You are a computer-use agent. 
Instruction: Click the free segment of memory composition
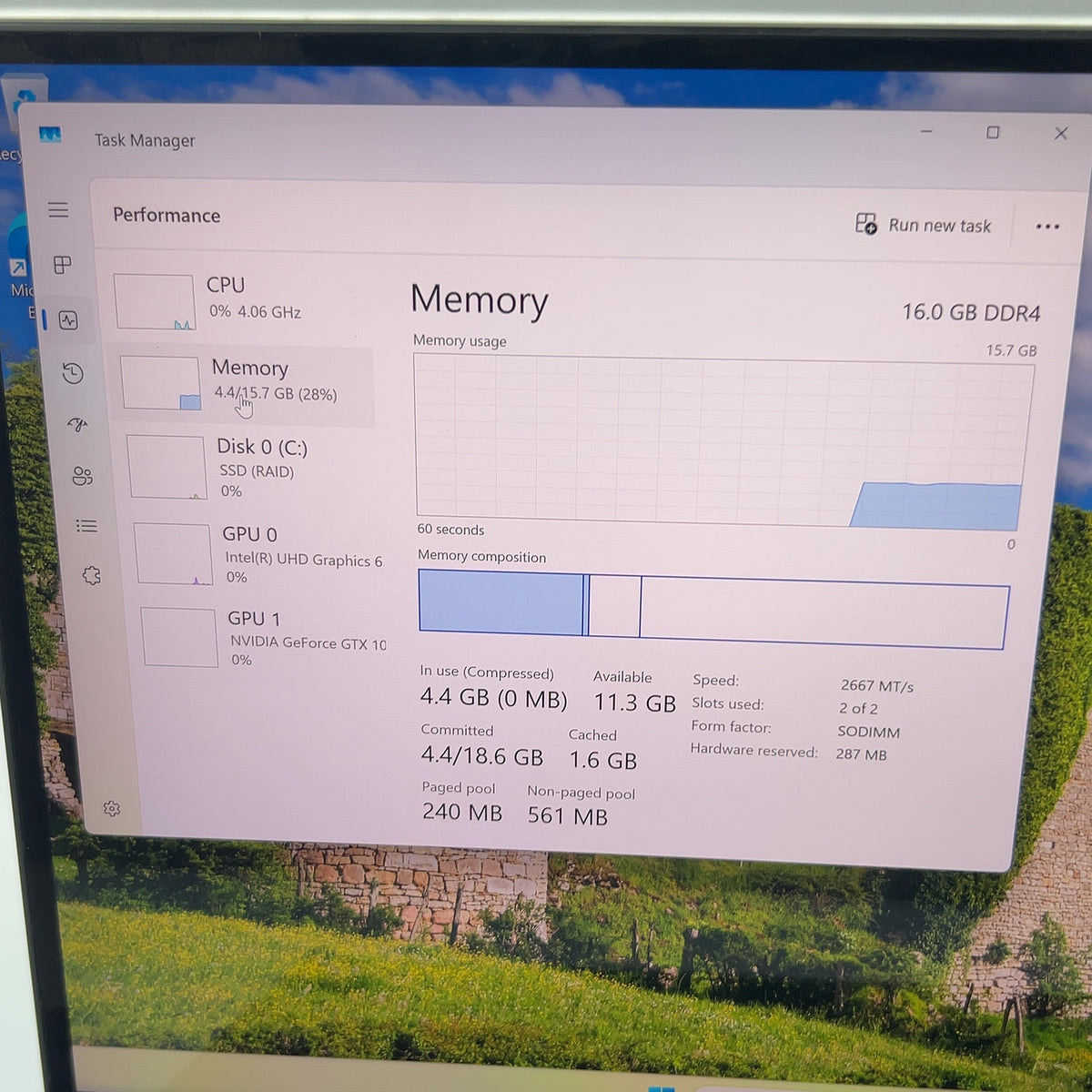tap(823, 613)
